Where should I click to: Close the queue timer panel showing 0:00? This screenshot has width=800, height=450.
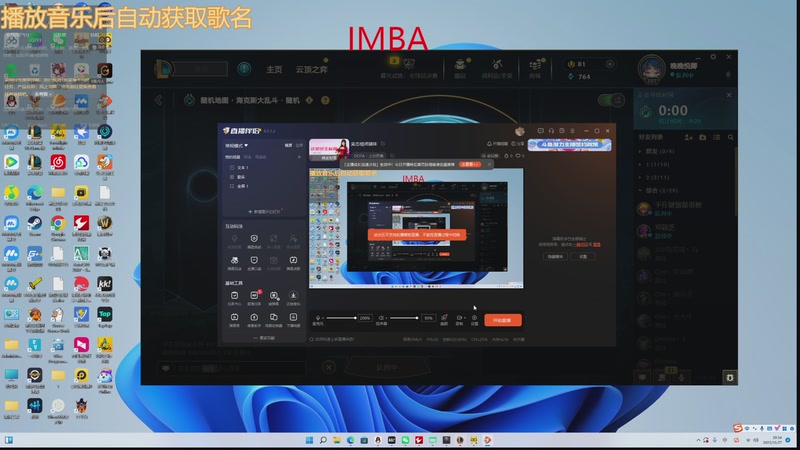click(729, 95)
